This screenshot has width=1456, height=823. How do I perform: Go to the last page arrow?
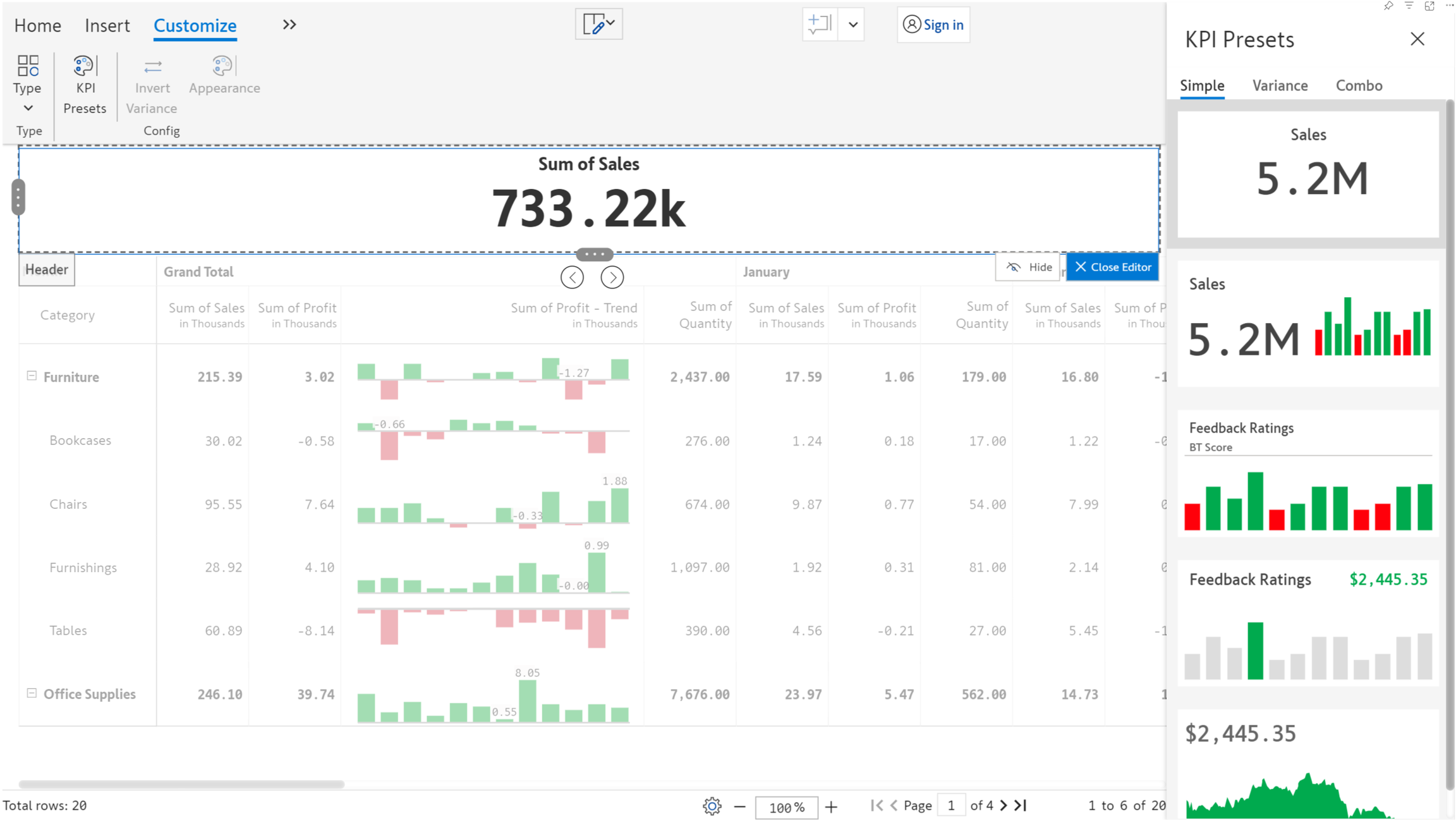[1021, 805]
